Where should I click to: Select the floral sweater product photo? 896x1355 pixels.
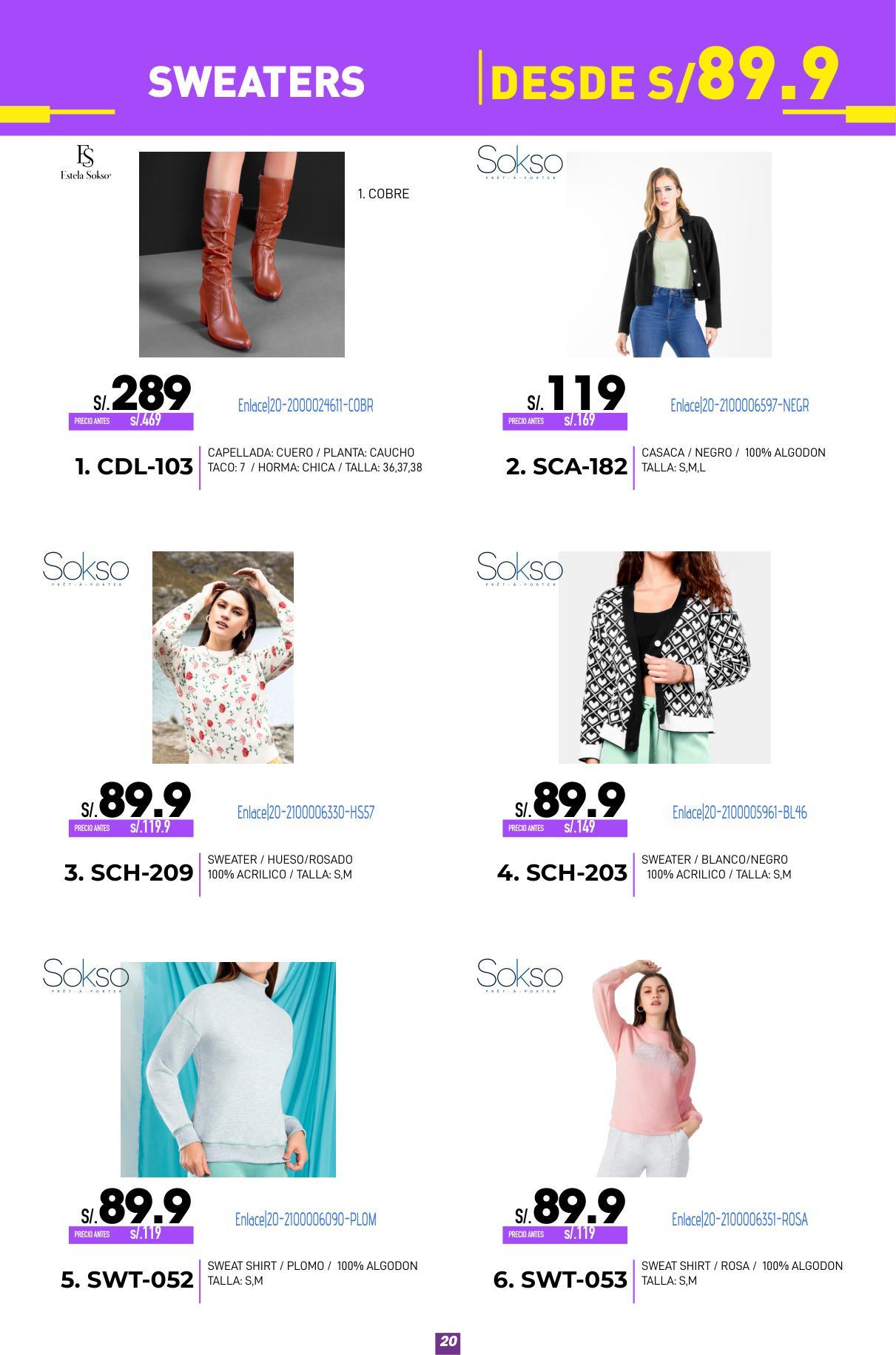(x=223, y=657)
